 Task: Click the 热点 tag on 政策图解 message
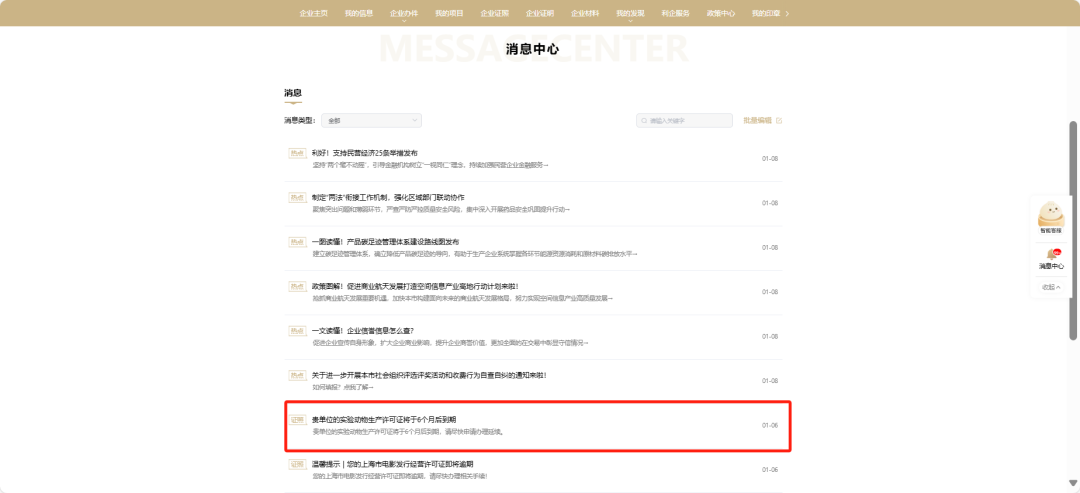click(297, 286)
